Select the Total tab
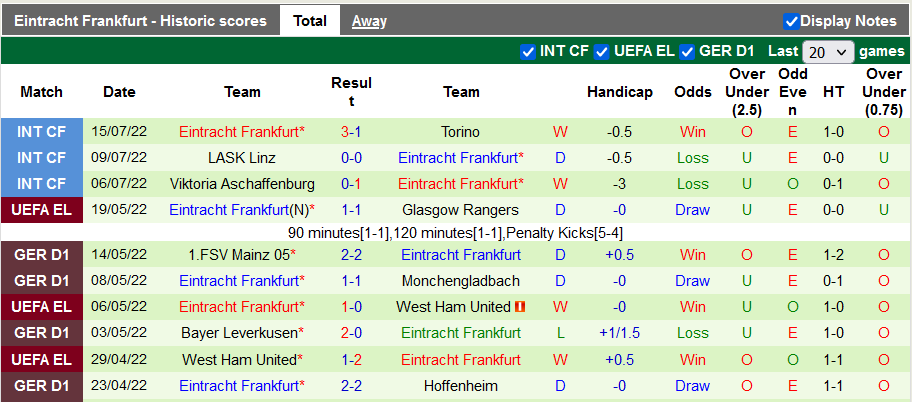 [x=310, y=21]
